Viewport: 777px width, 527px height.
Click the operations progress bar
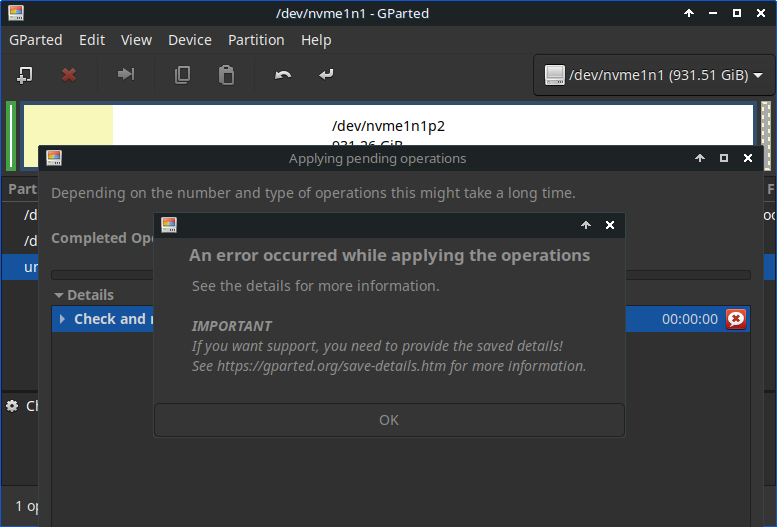[401, 275]
